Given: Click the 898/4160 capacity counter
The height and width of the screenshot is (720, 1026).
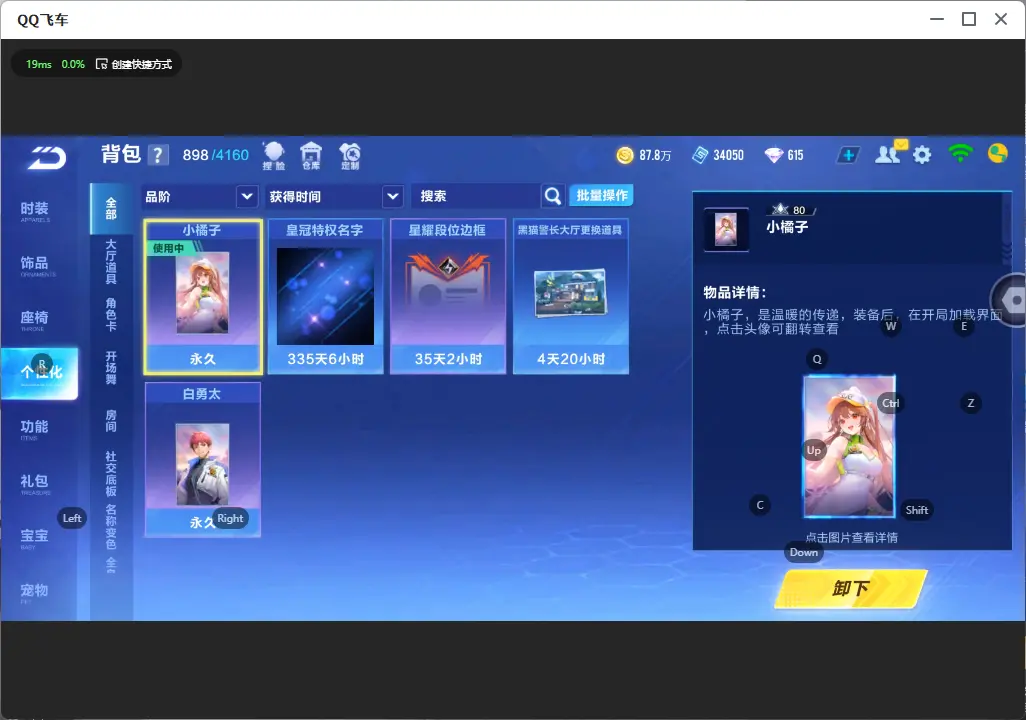Looking at the screenshot, I should (x=215, y=155).
